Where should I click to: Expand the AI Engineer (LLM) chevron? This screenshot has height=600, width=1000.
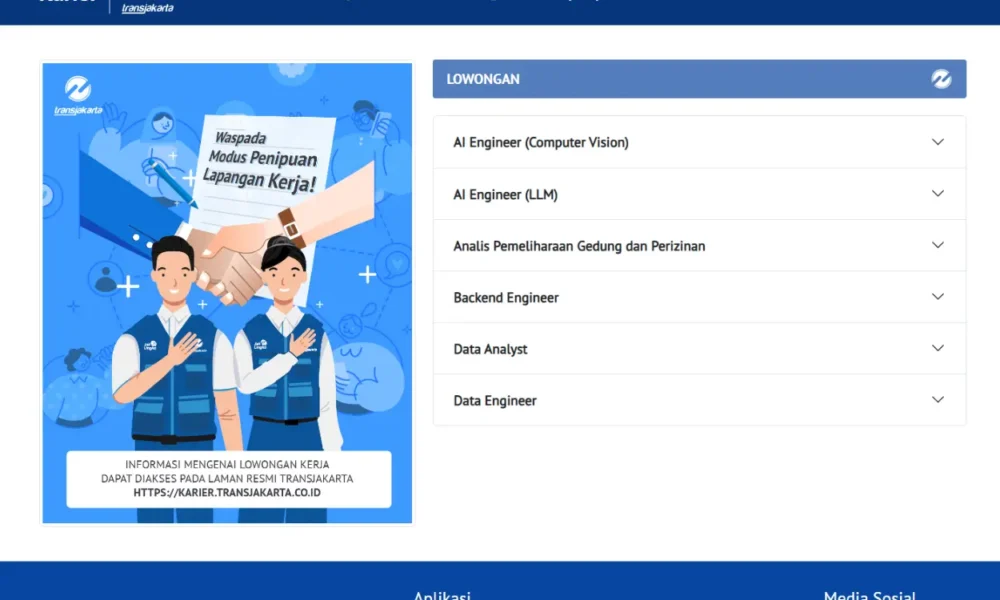pyautogui.click(x=938, y=194)
